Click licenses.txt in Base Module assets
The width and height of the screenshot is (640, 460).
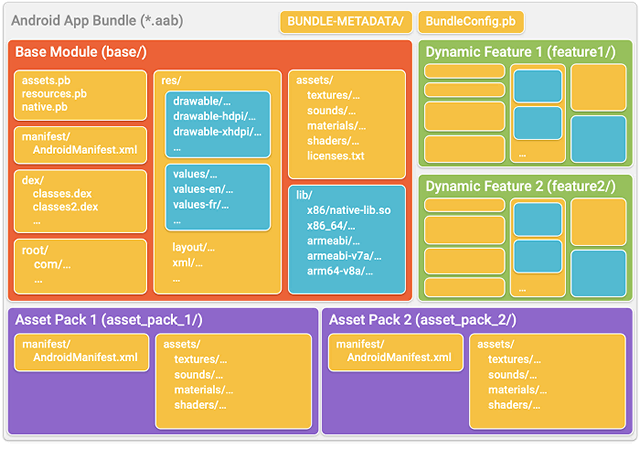click(335, 156)
